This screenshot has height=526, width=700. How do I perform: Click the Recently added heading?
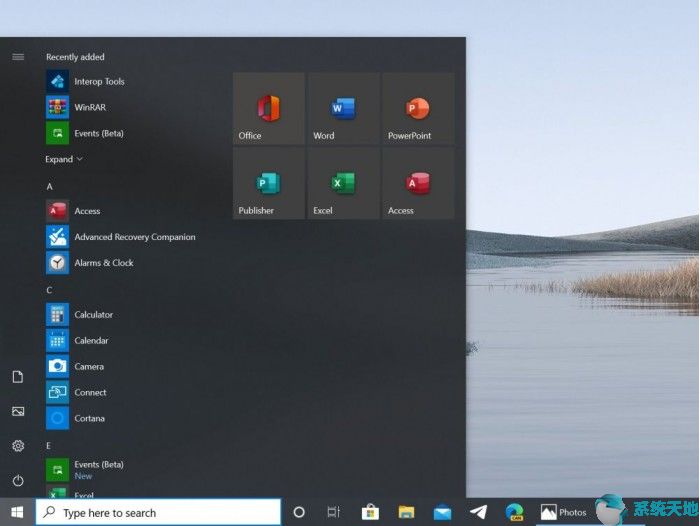pyautogui.click(x=75, y=57)
